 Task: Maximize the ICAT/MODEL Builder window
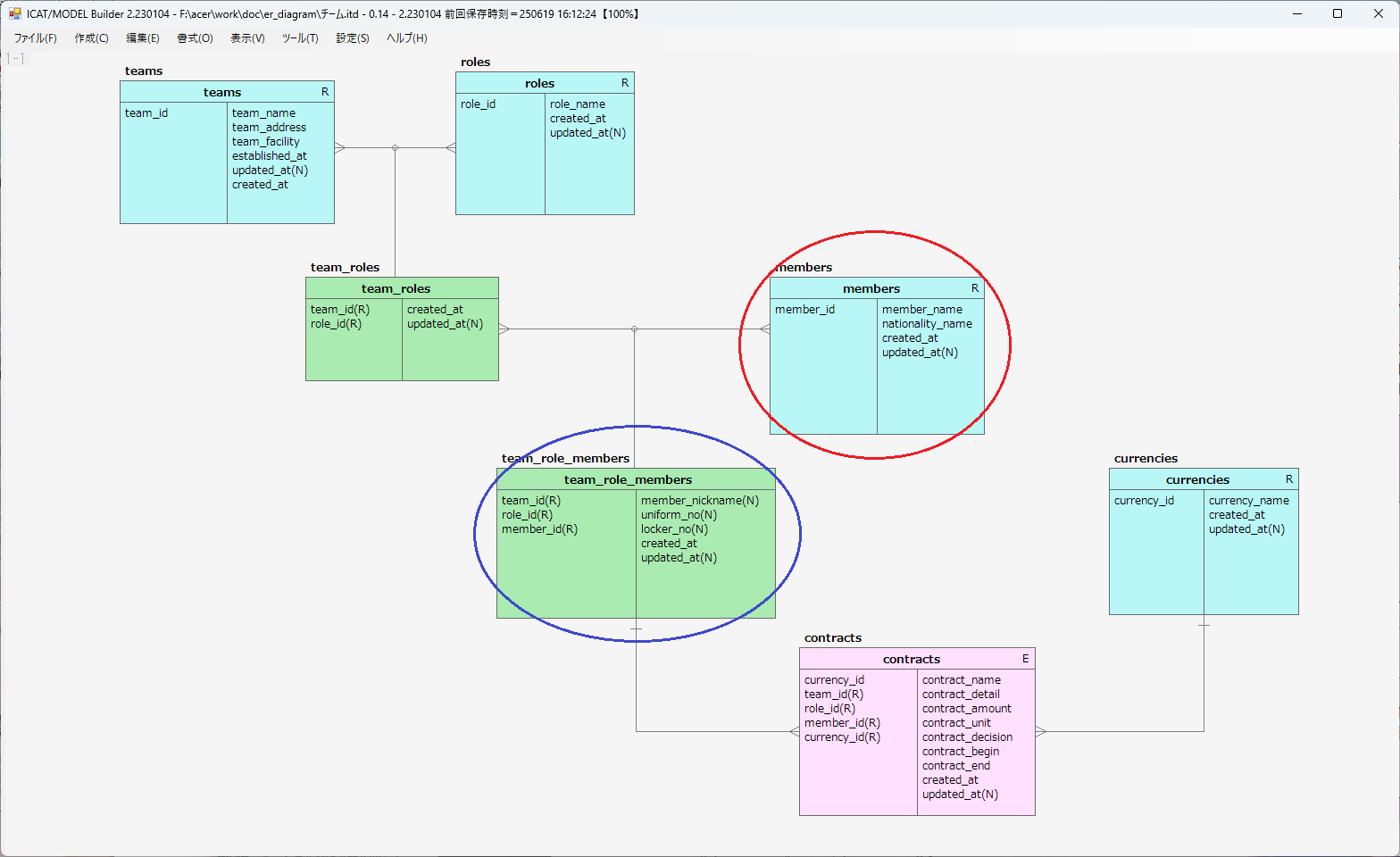coord(1337,13)
